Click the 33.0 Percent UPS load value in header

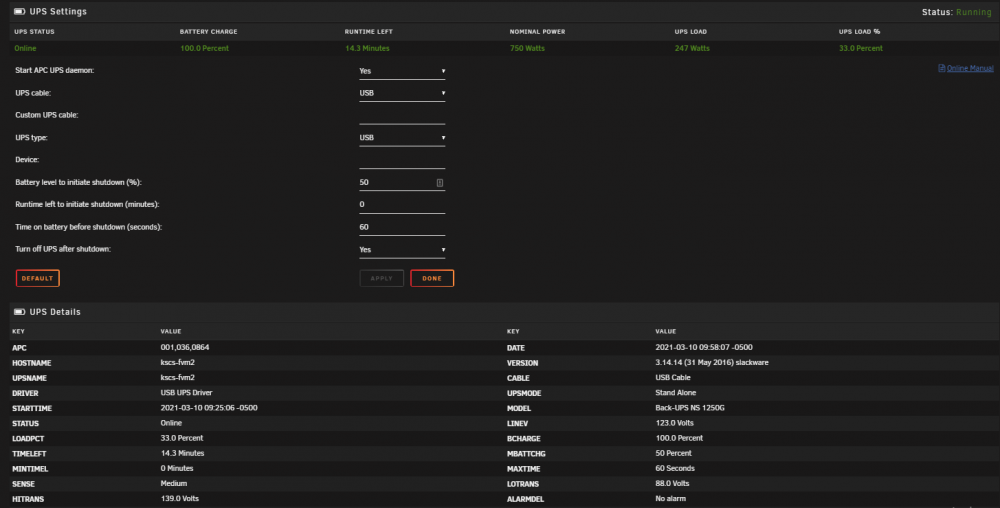coord(861,48)
